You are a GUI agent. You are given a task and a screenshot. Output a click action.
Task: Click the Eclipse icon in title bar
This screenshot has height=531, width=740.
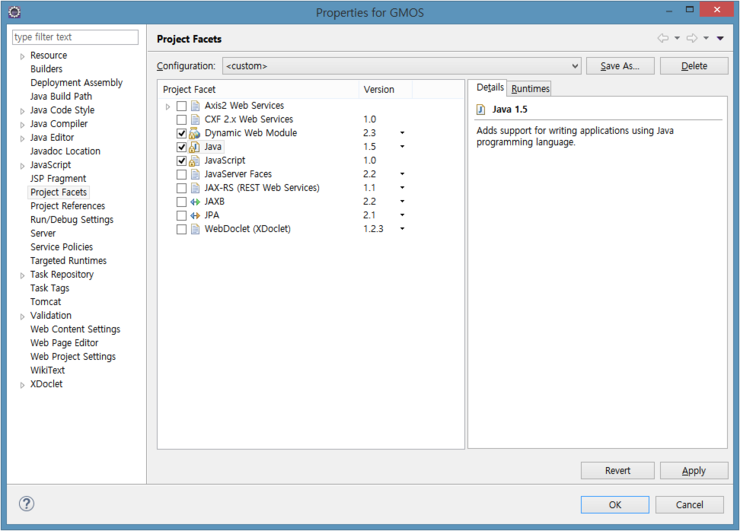pos(15,12)
